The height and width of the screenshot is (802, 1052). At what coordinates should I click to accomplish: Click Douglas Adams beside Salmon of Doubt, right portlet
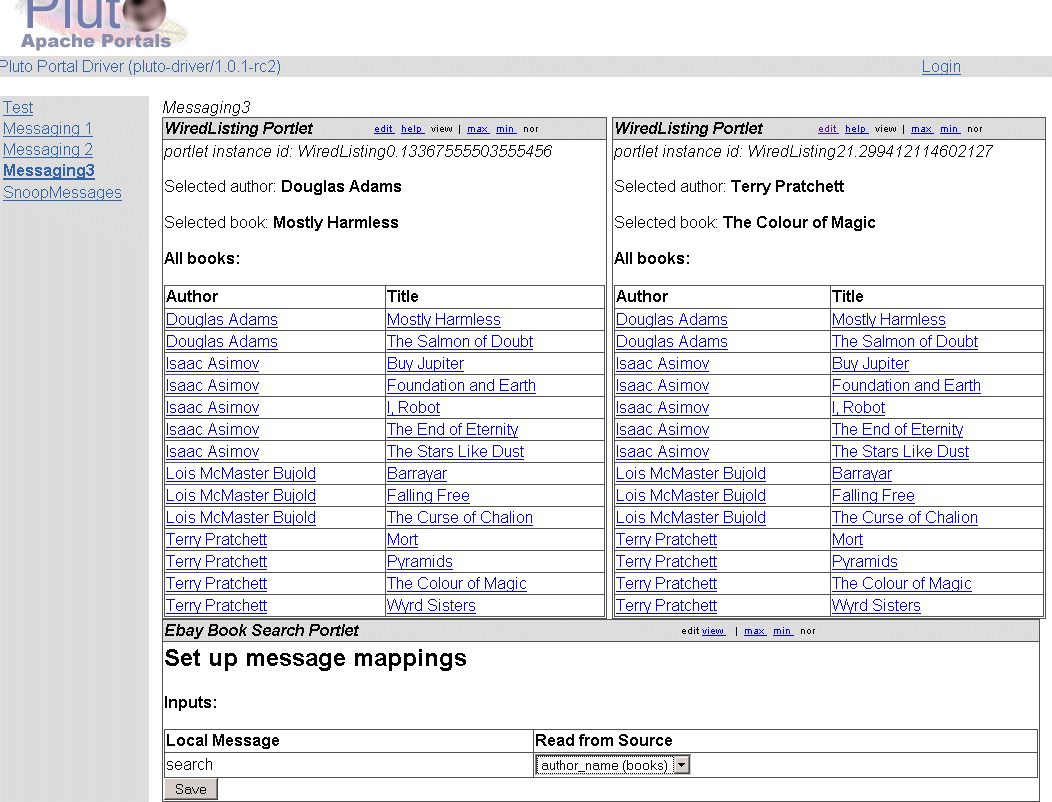pyautogui.click(x=672, y=342)
